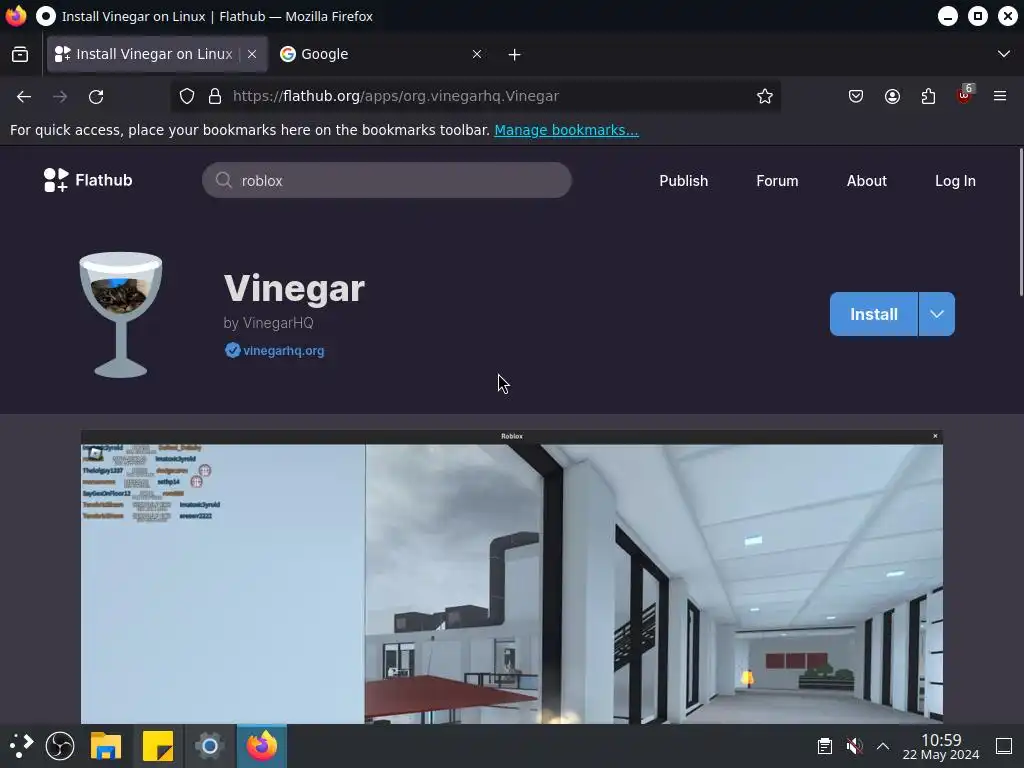This screenshot has width=1024, height=768.
Task: Go to Flathub home logo
Action: tap(88, 180)
